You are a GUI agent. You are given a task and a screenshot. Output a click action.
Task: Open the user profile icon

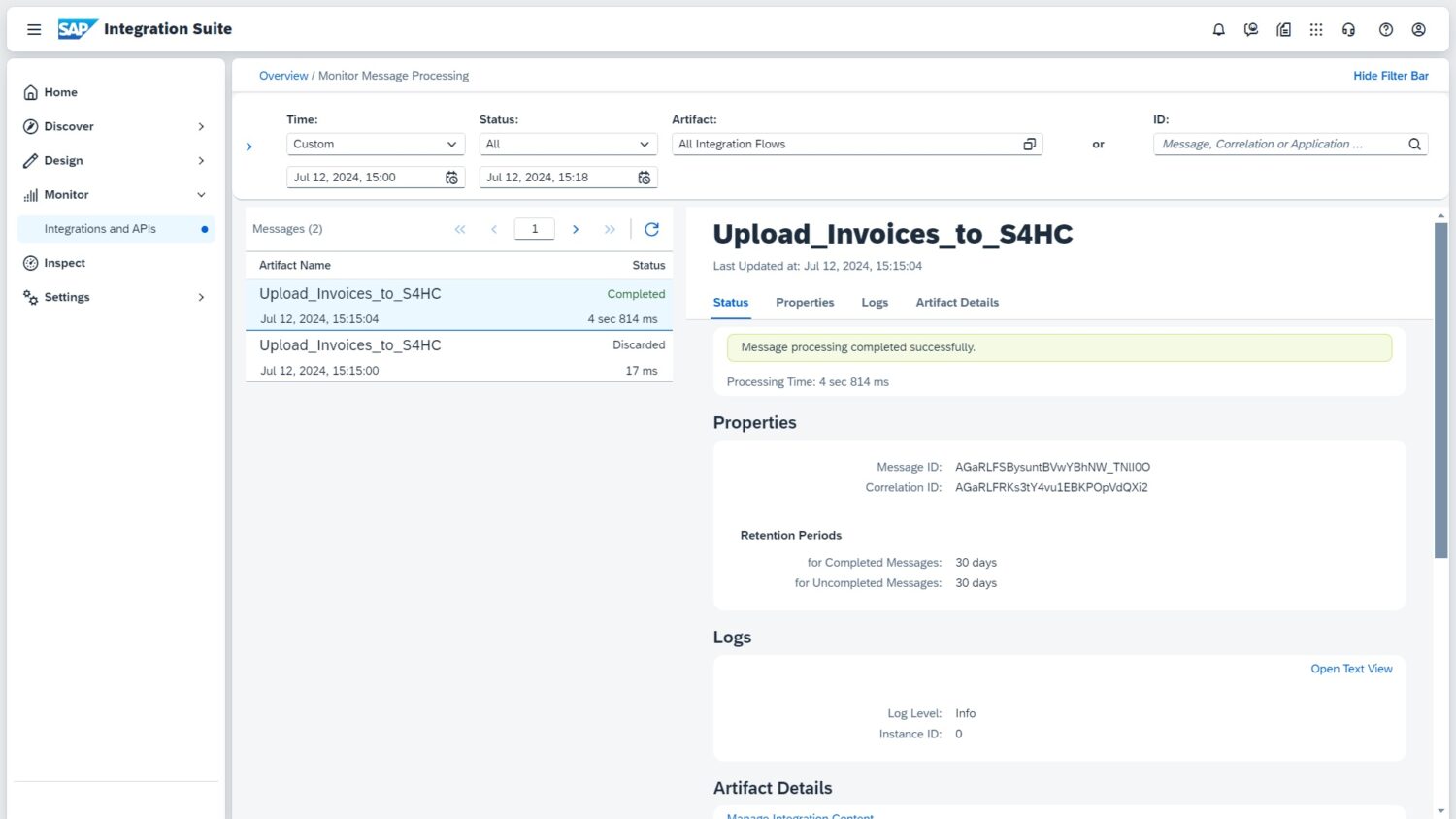pos(1418,29)
